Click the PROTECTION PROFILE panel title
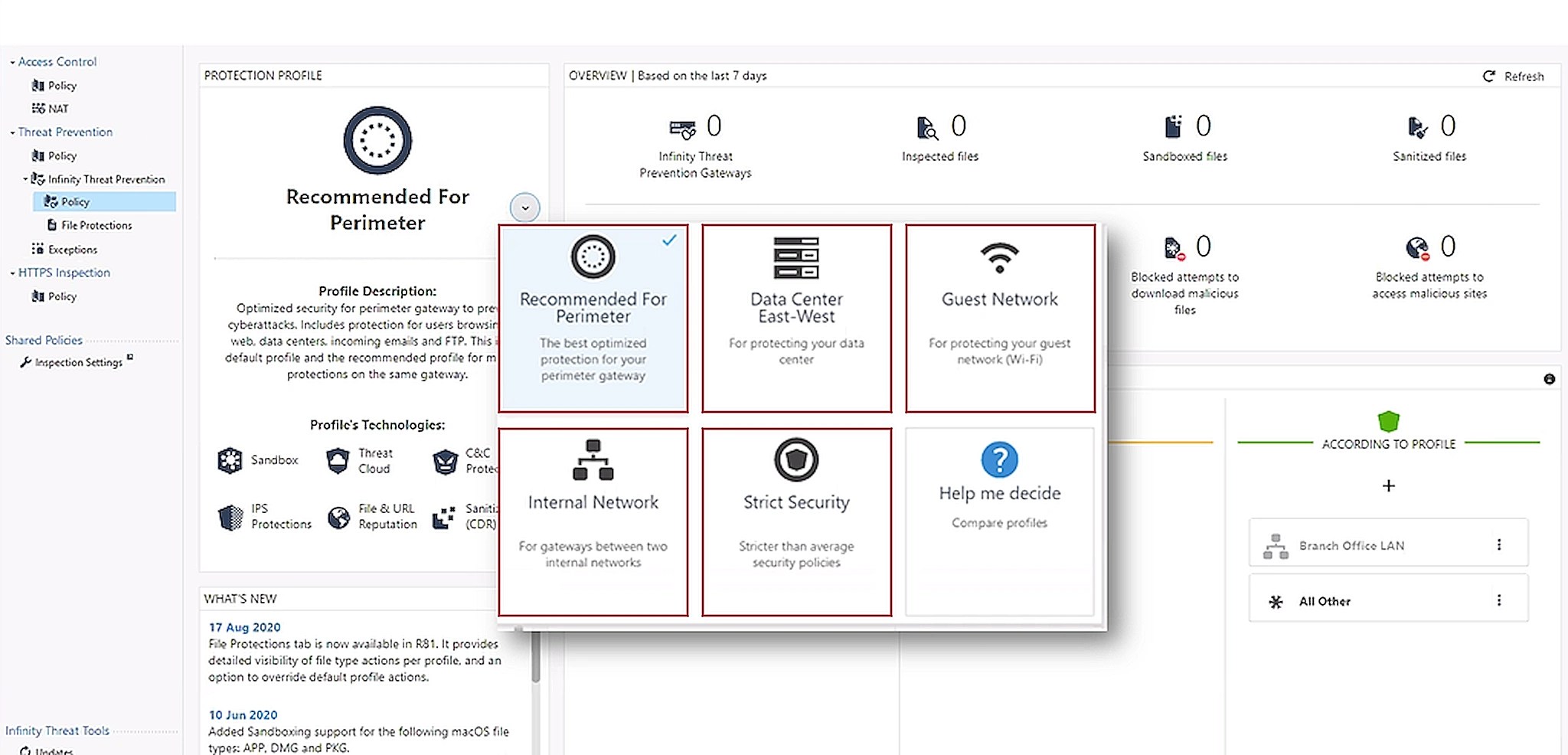Image resolution: width=1568 pixels, height=755 pixels. (263, 76)
